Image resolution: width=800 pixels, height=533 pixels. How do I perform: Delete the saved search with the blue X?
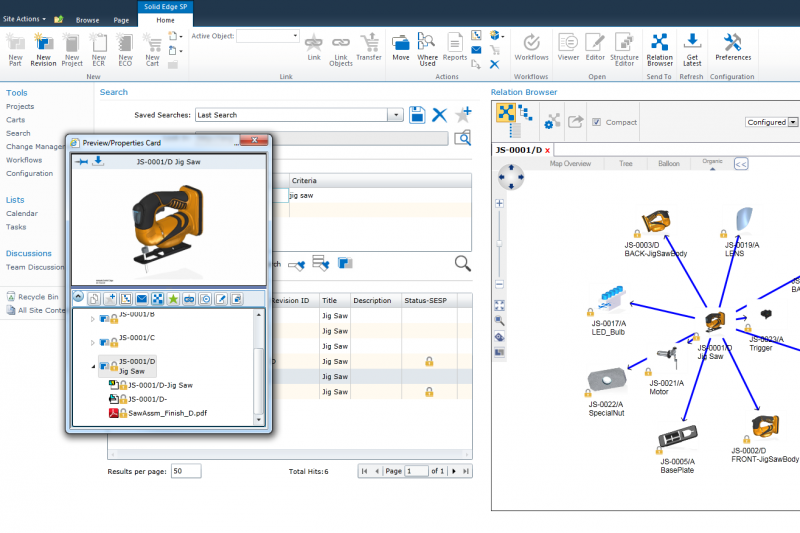(x=439, y=115)
